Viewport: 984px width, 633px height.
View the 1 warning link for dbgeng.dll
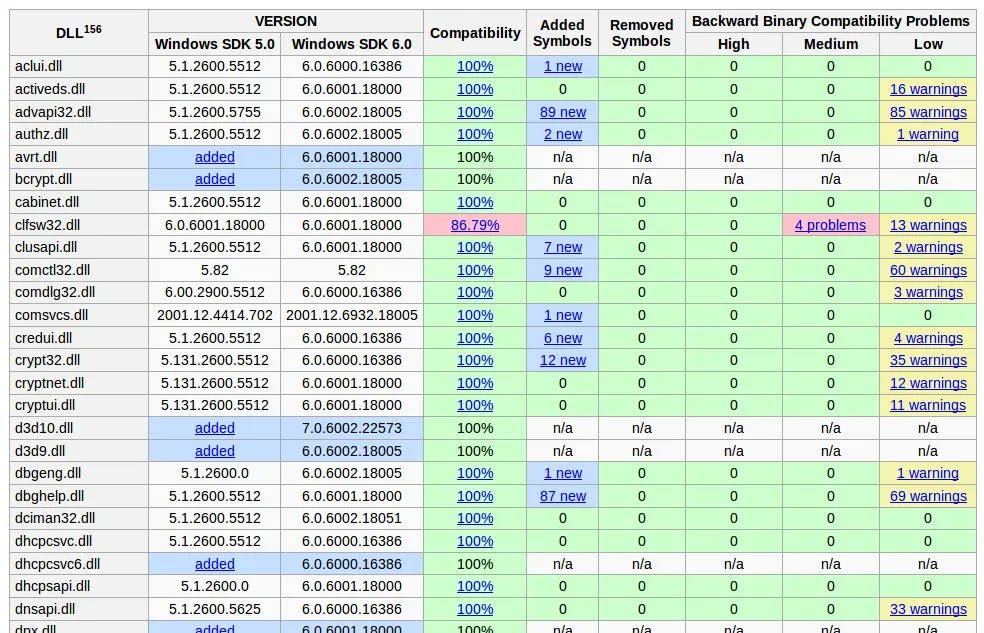tap(928, 473)
